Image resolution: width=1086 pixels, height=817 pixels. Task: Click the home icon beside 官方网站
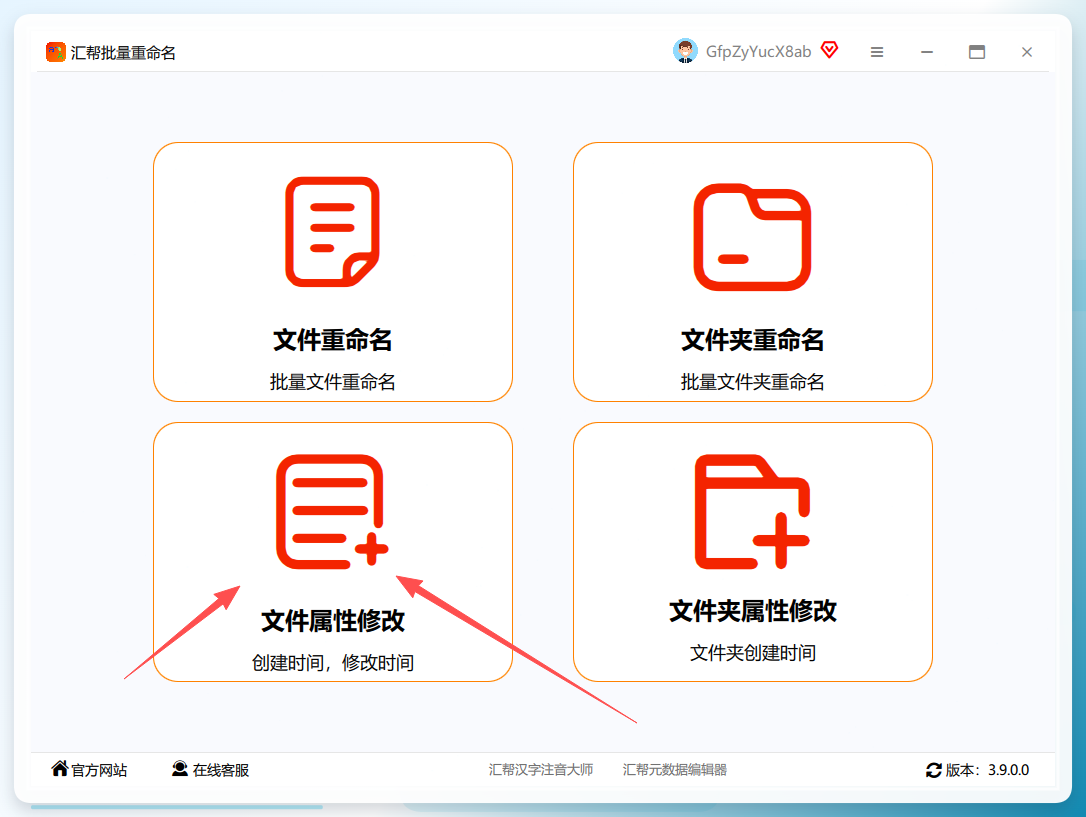click(x=60, y=769)
